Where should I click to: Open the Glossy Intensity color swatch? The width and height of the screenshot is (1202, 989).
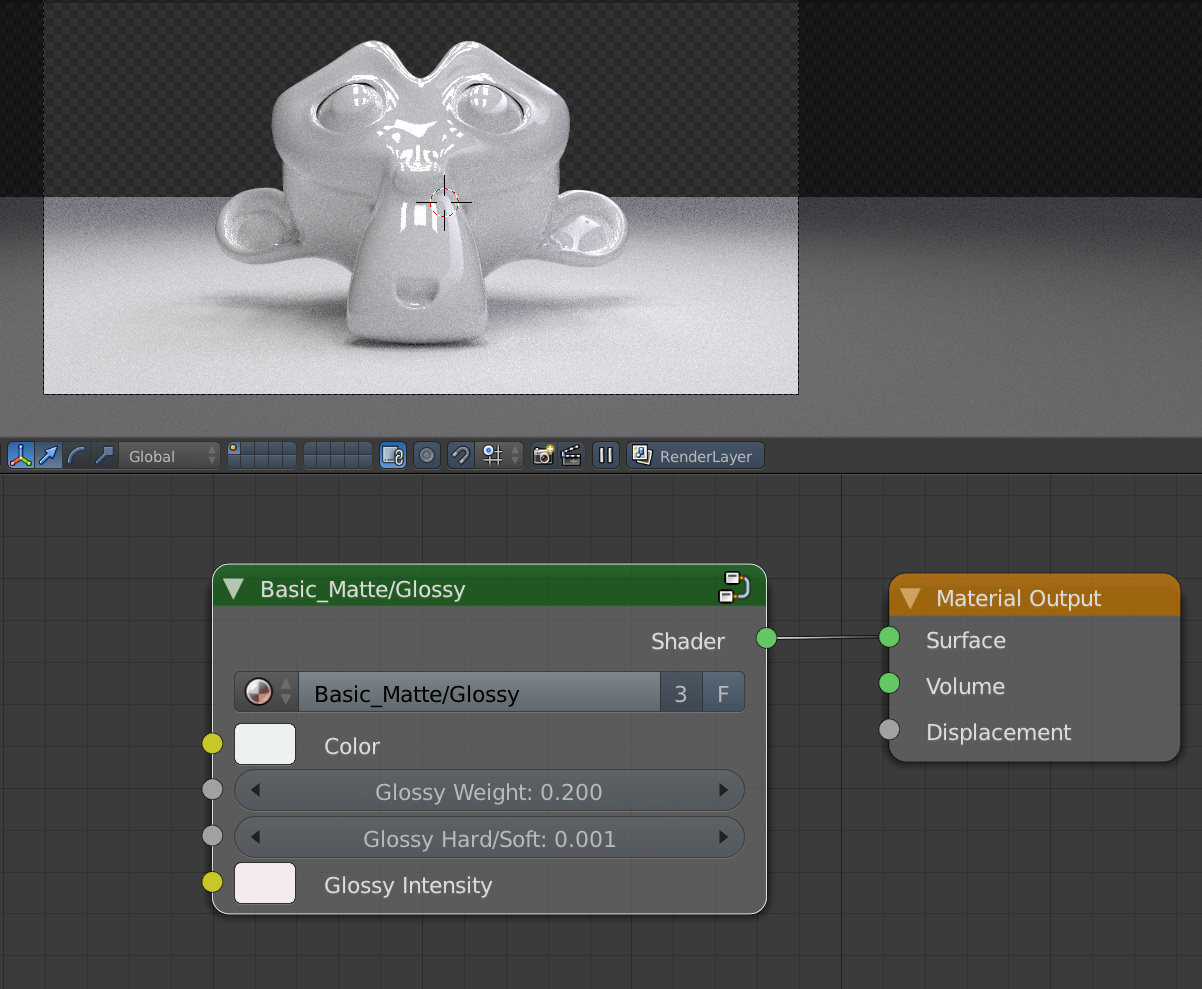pos(265,883)
